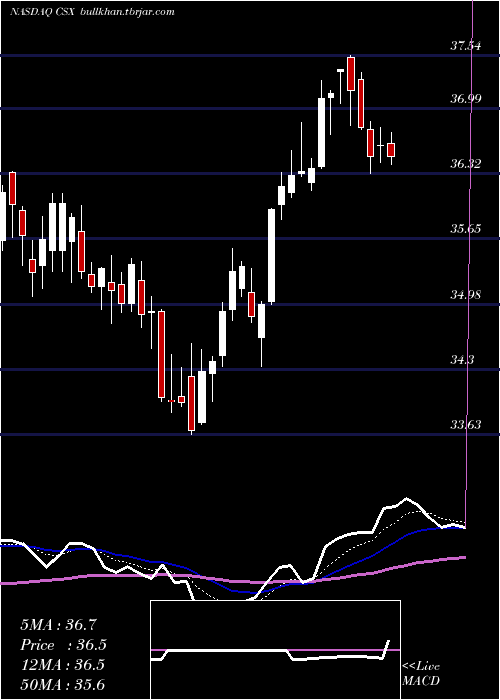500x700 pixels.
Task: Click the Price : 36.5 value
Action: coord(64,645)
